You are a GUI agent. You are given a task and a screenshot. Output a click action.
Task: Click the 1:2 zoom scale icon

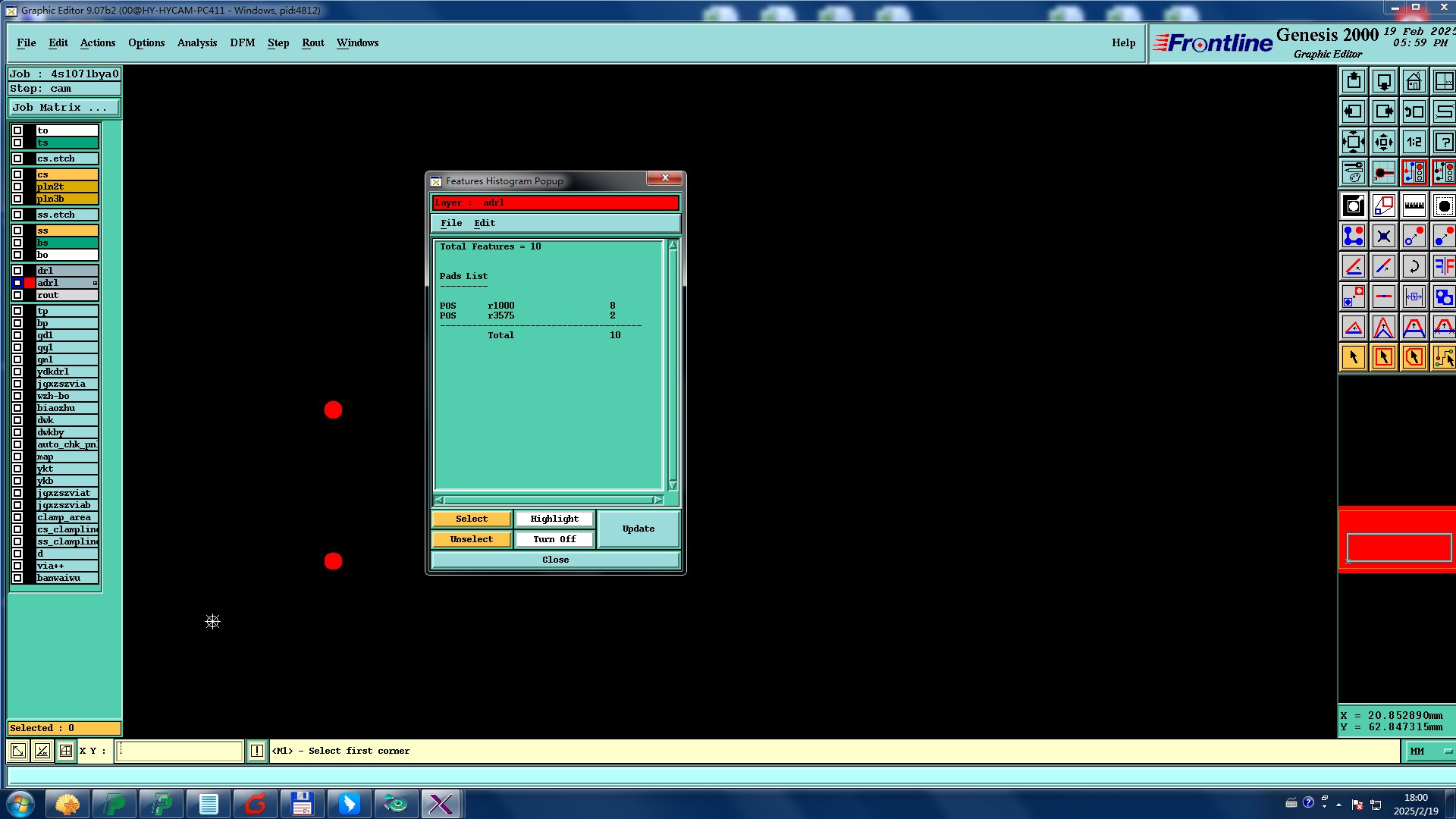pos(1414,142)
